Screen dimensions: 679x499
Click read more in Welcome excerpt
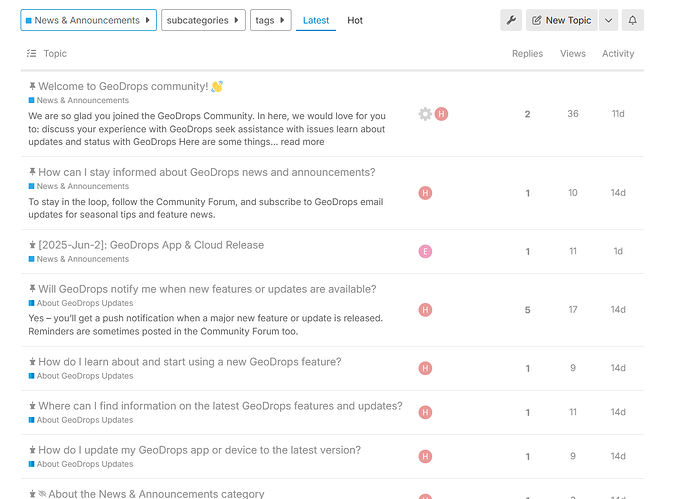tap(302, 142)
